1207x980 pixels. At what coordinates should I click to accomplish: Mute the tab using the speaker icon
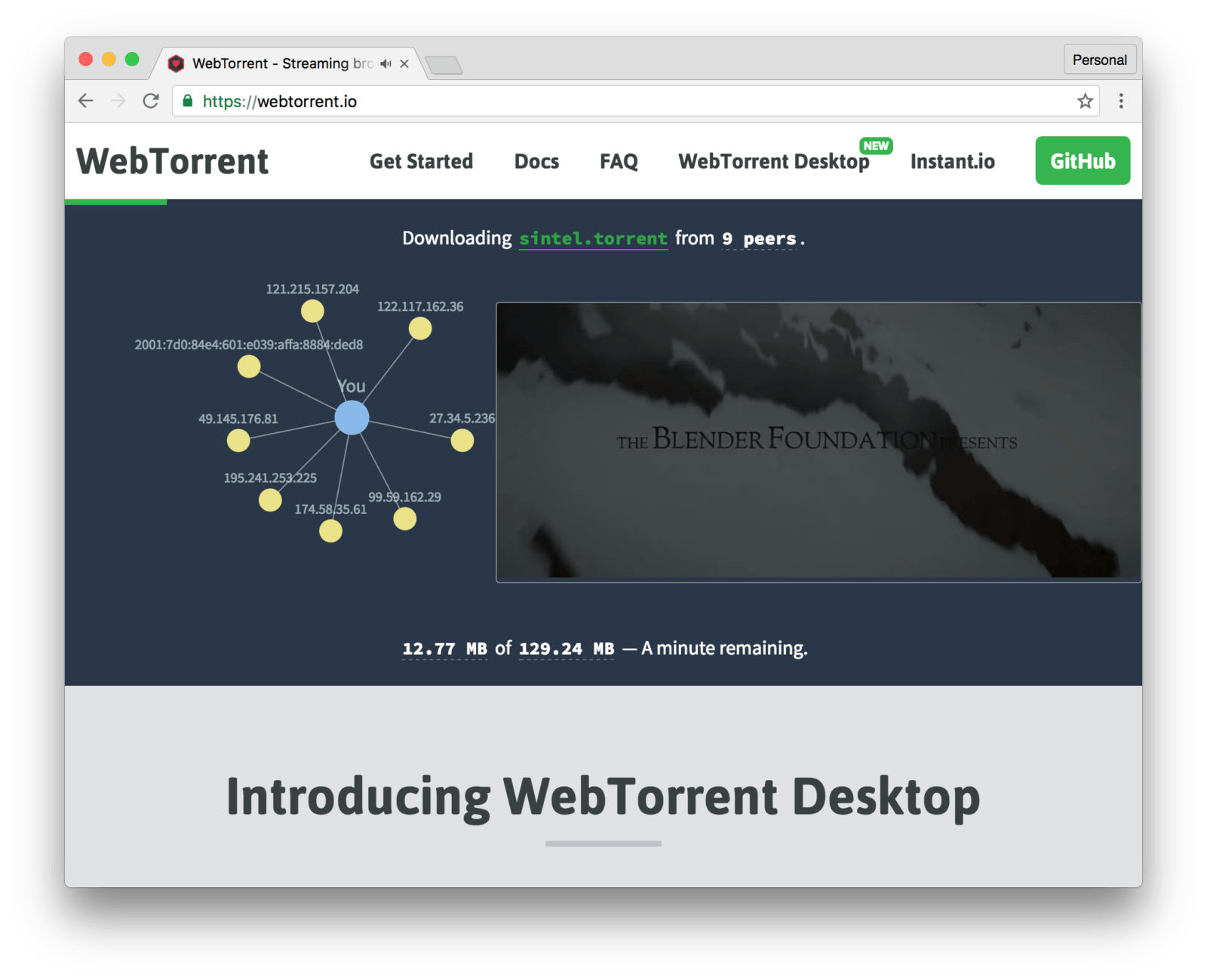(x=386, y=64)
